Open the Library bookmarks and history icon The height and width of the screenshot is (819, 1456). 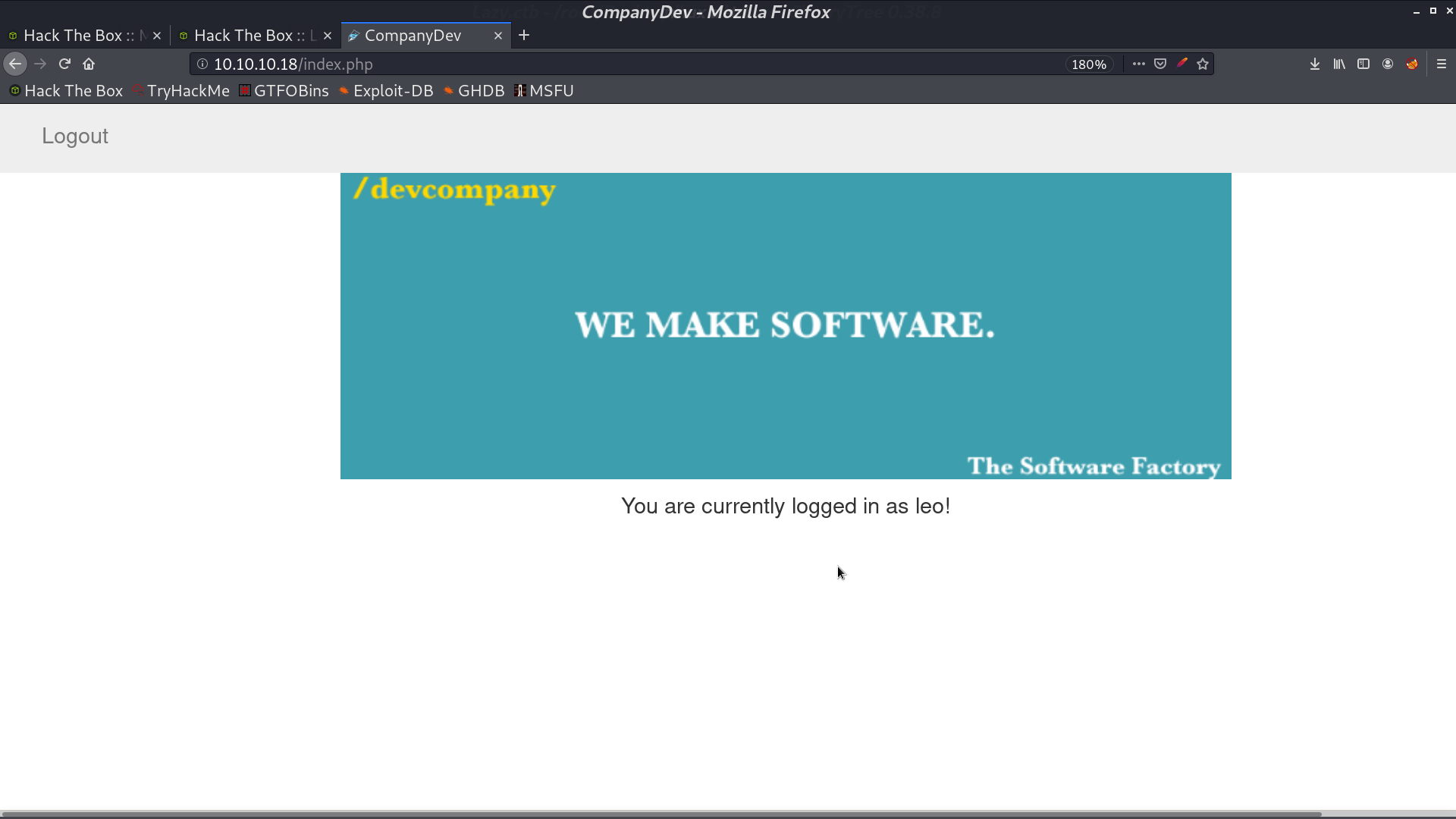[x=1339, y=64]
